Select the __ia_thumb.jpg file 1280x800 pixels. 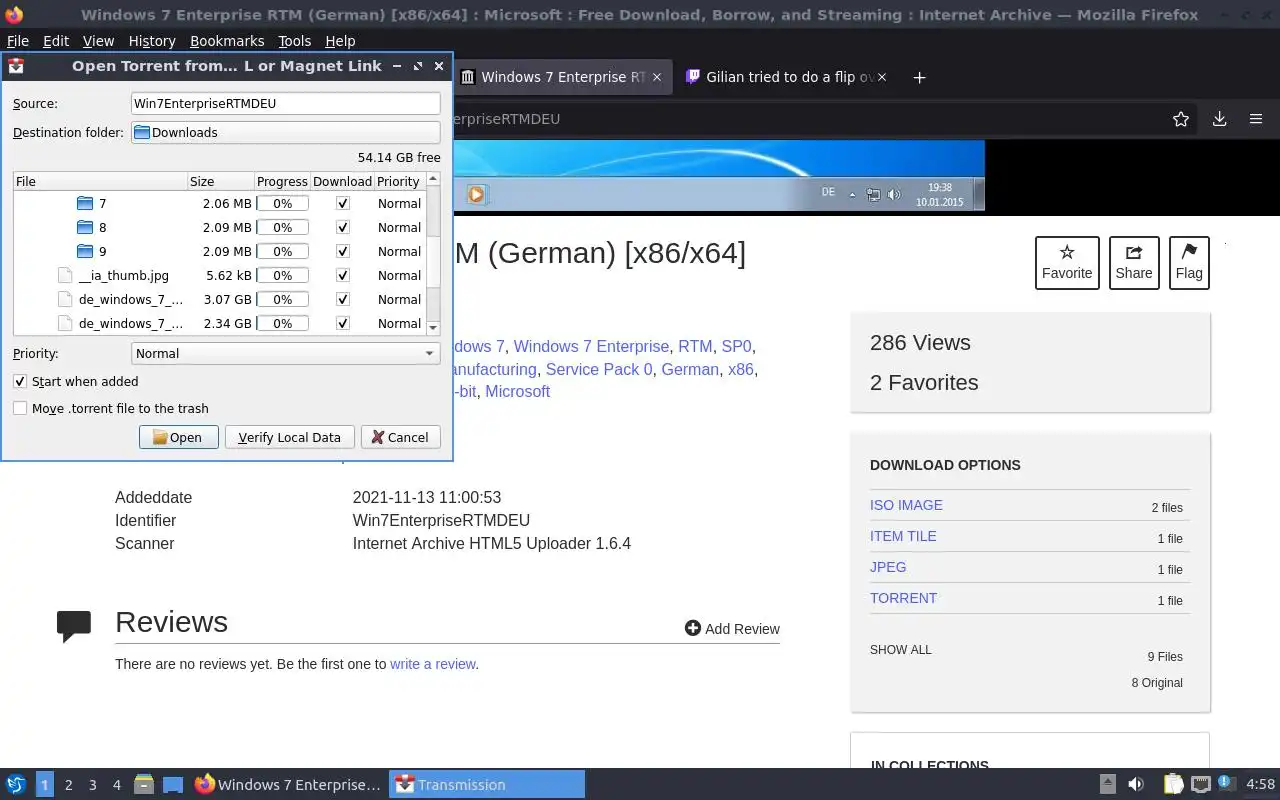tap(123, 275)
